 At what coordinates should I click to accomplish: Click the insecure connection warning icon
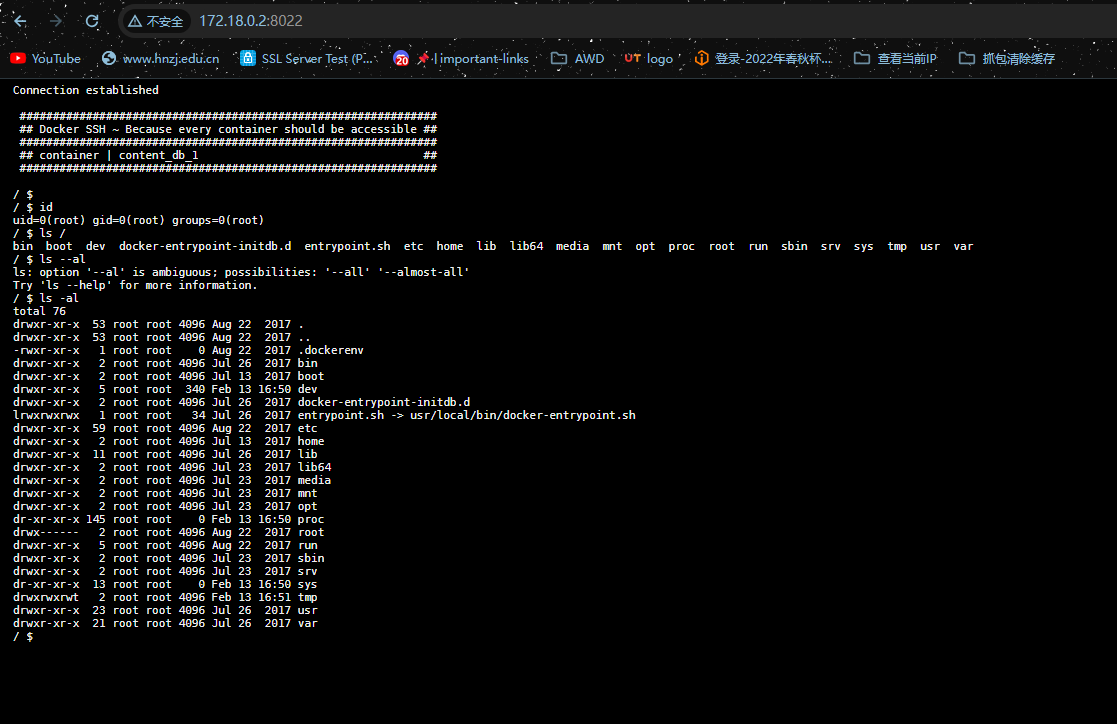[135, 21]
